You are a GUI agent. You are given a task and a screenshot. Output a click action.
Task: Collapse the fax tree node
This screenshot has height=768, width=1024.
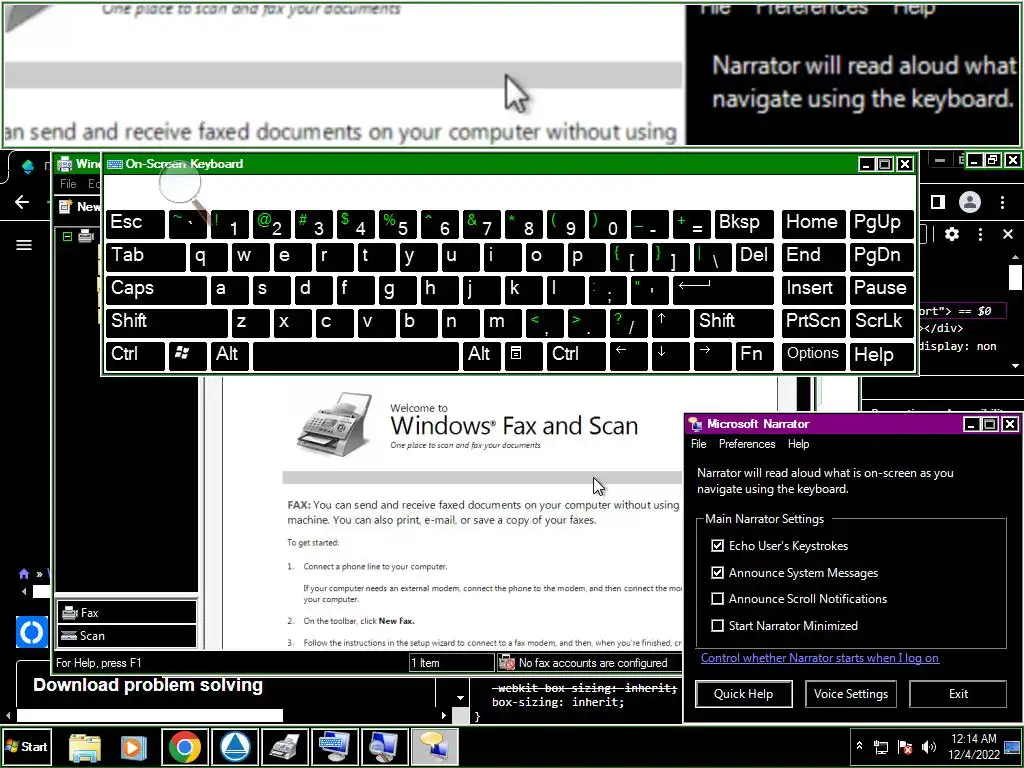(x=67, y=236)
